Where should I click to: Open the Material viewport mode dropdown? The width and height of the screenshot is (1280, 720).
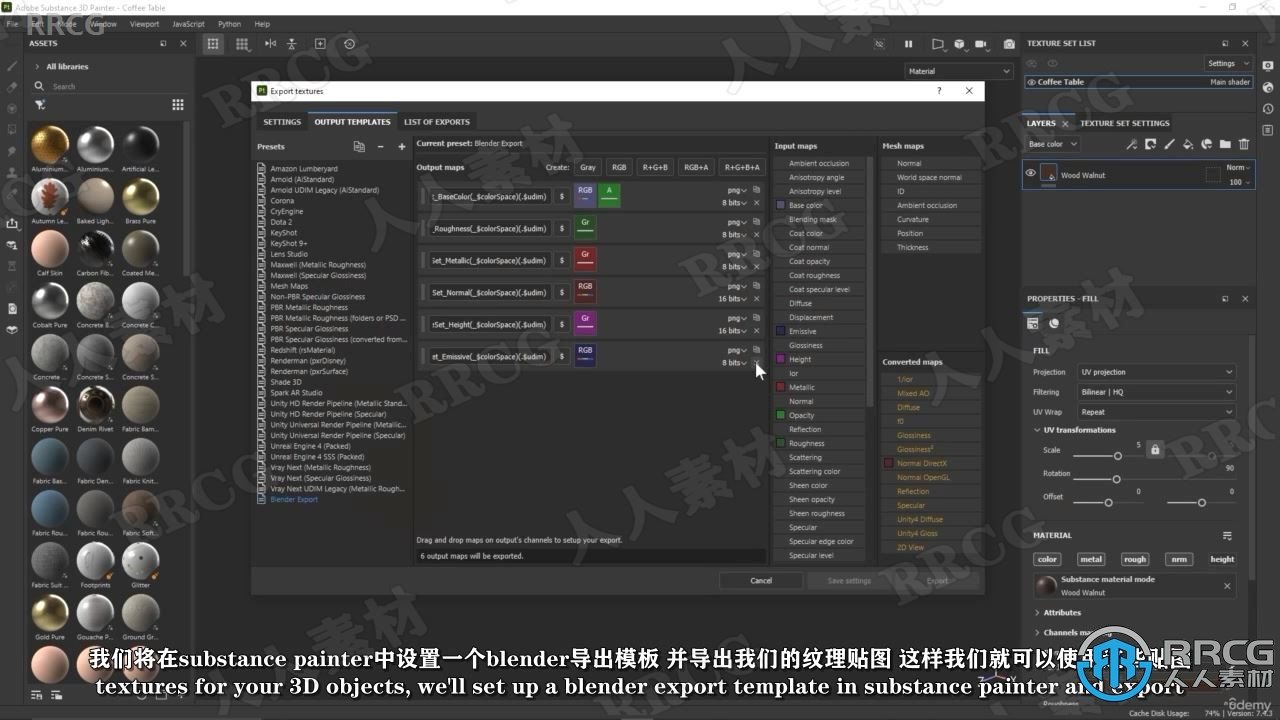[959, 71]
